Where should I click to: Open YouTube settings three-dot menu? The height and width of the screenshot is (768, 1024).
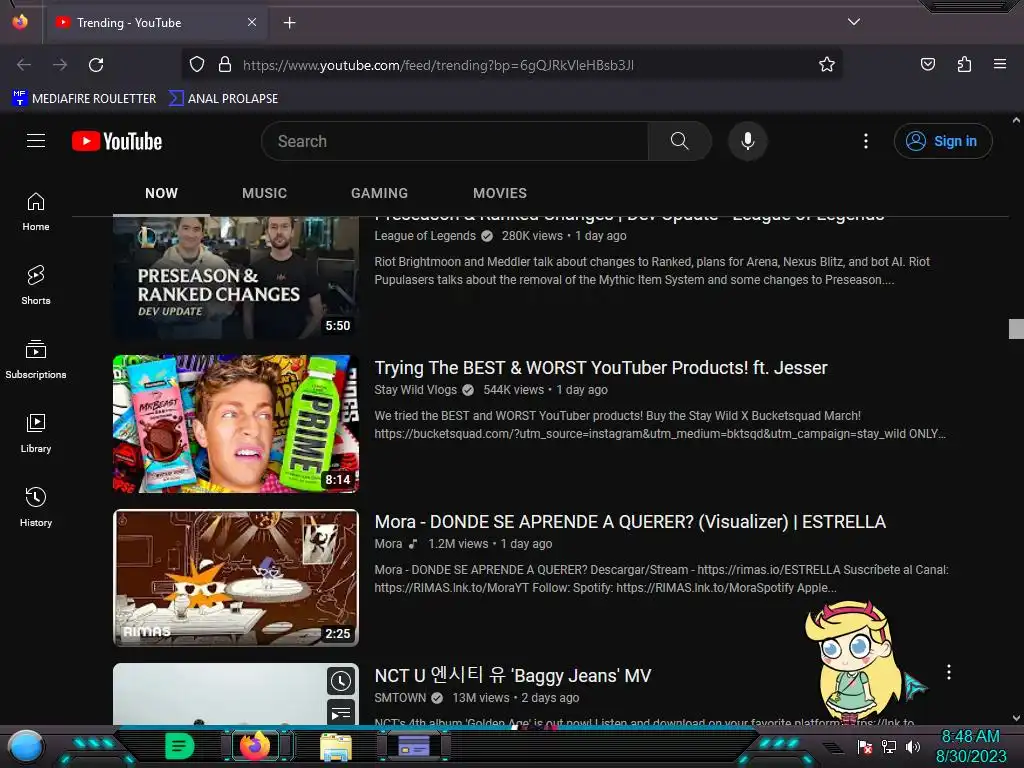click(866, 141)
